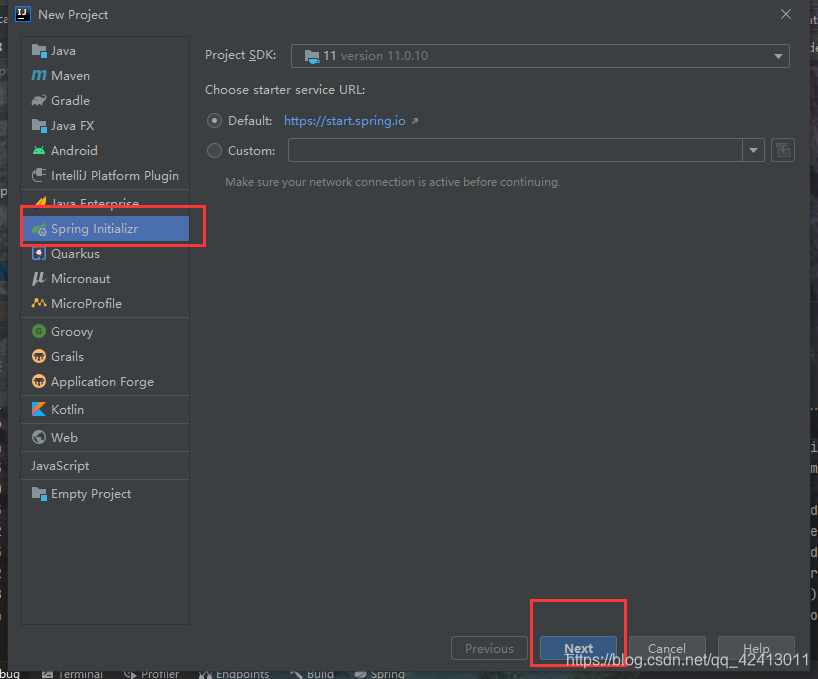818x679 pixels.
Task: Select the Groovy list entry
Action: 105,331
